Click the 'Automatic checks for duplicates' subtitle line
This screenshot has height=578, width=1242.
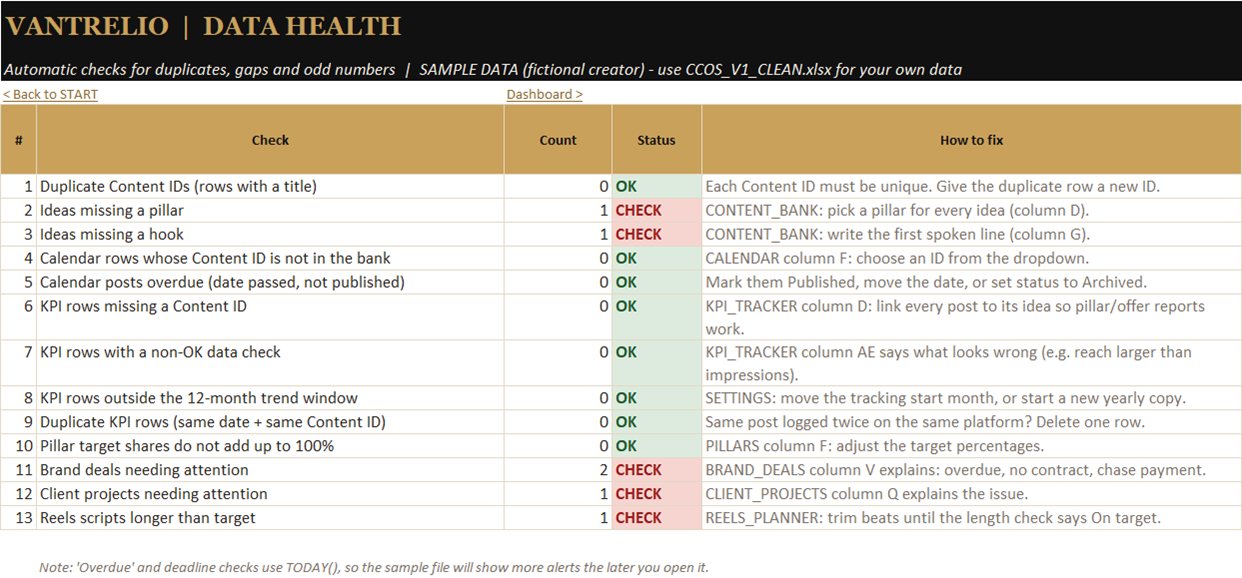coord(483,70)
